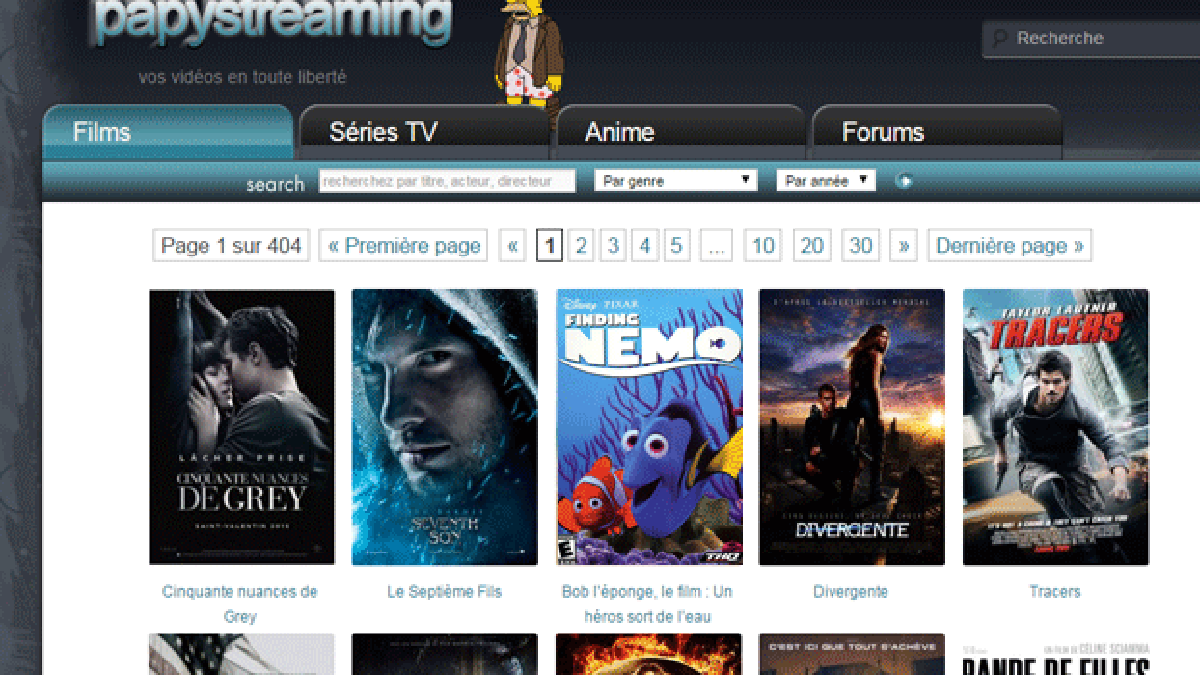1200x675 pixels.
Task: Open the Finding Nemo poster
Action: pos(649,427)
